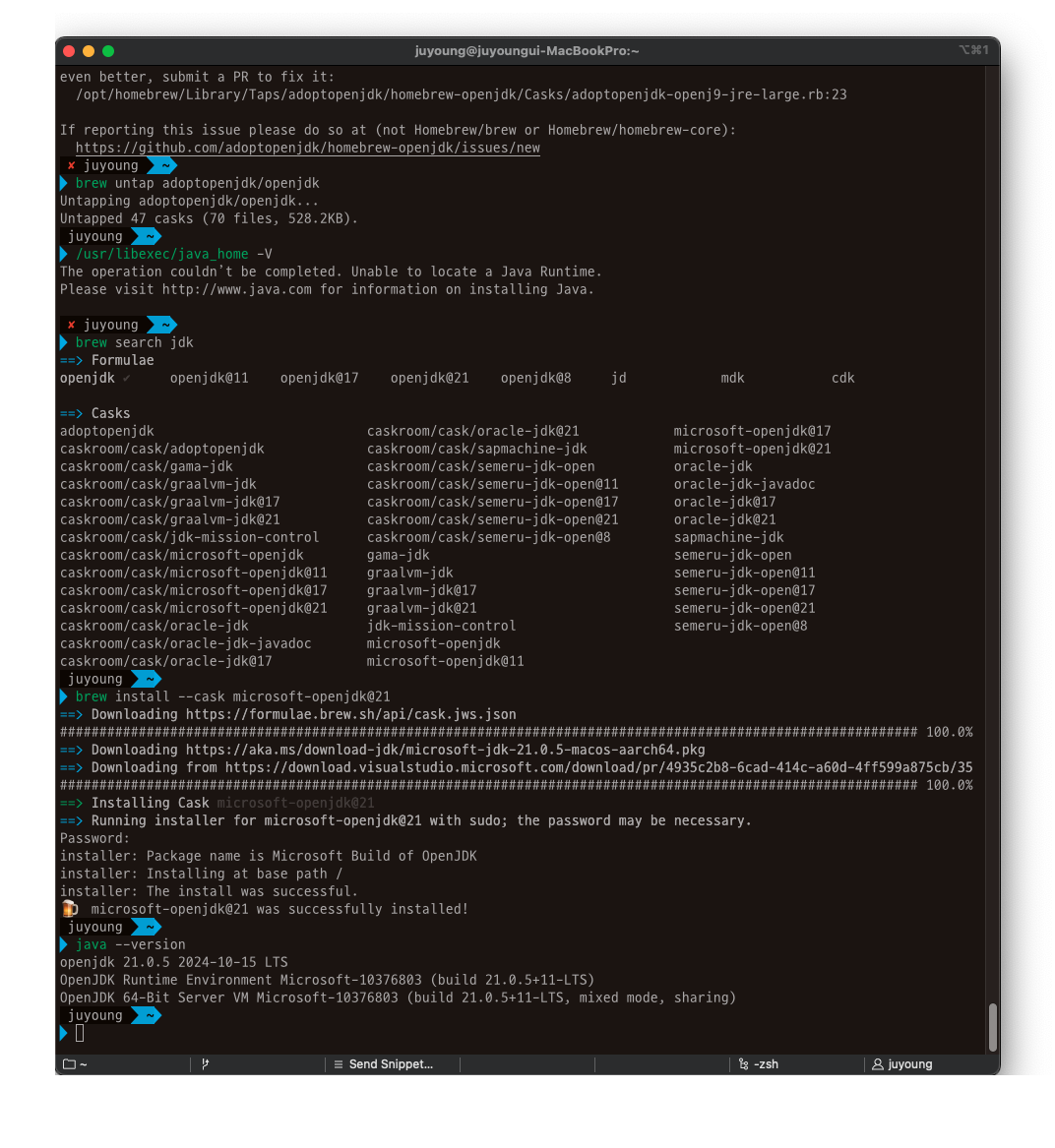Click the juyoung@juyoungui-MacBookPro window title
Image resolution: width=1055 pixels, height=1148 pixels.
coord(527,50)
